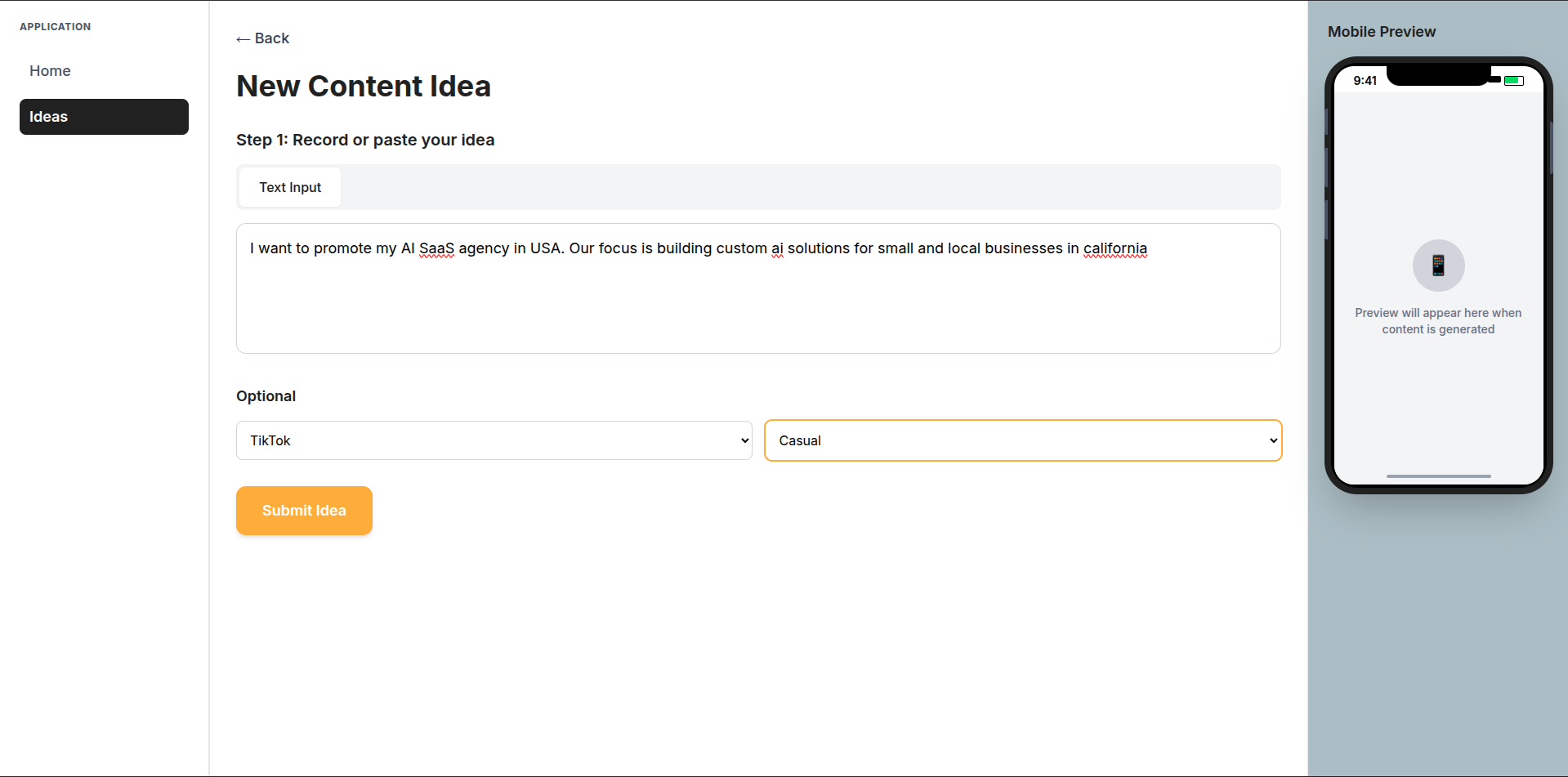Click the New Content Idea title

pos(364,87)
